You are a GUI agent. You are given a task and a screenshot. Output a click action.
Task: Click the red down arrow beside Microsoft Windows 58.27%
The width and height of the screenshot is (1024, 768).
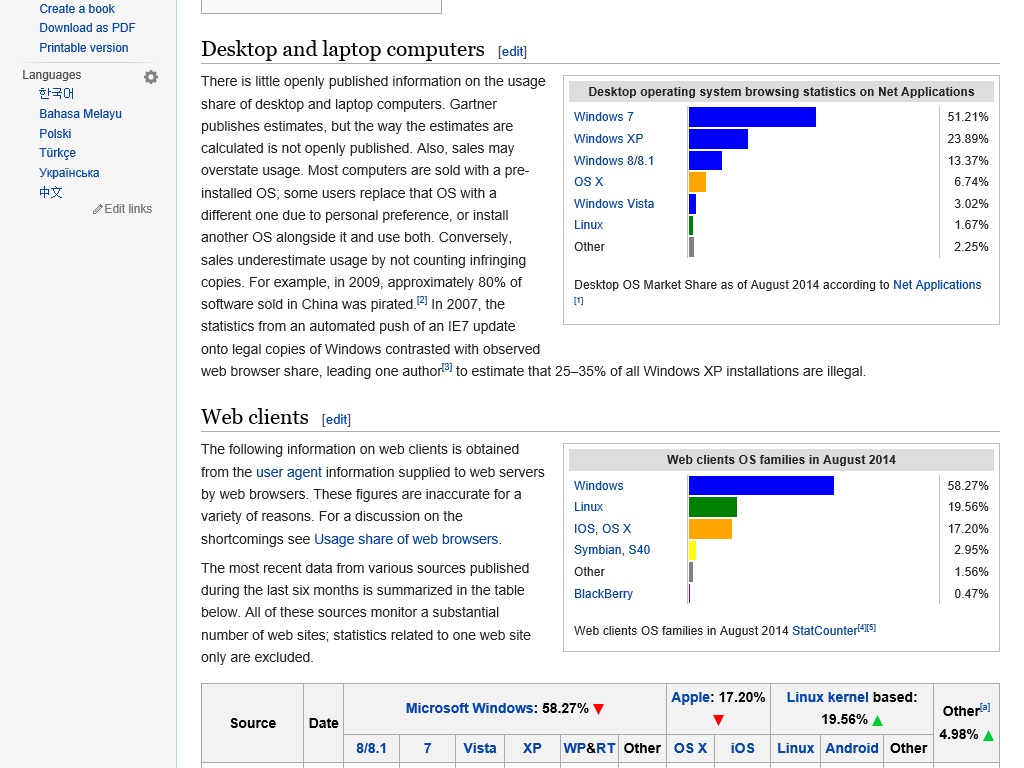pos(599,709)
